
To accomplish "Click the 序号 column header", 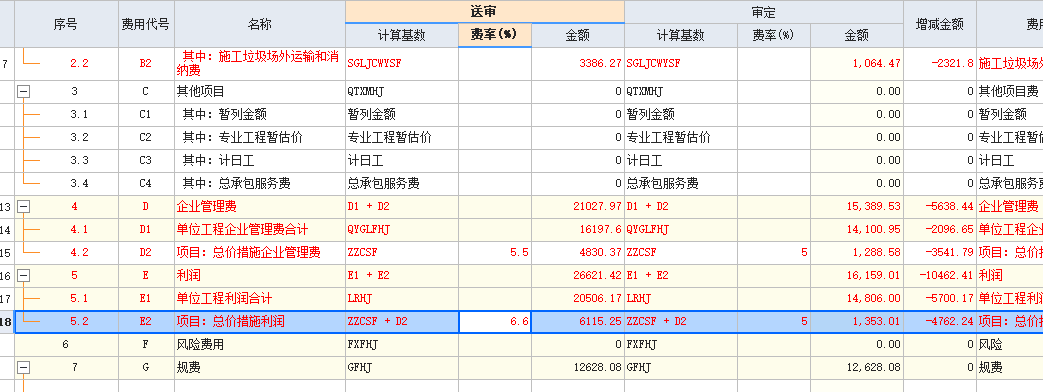I will coord(67,25).
